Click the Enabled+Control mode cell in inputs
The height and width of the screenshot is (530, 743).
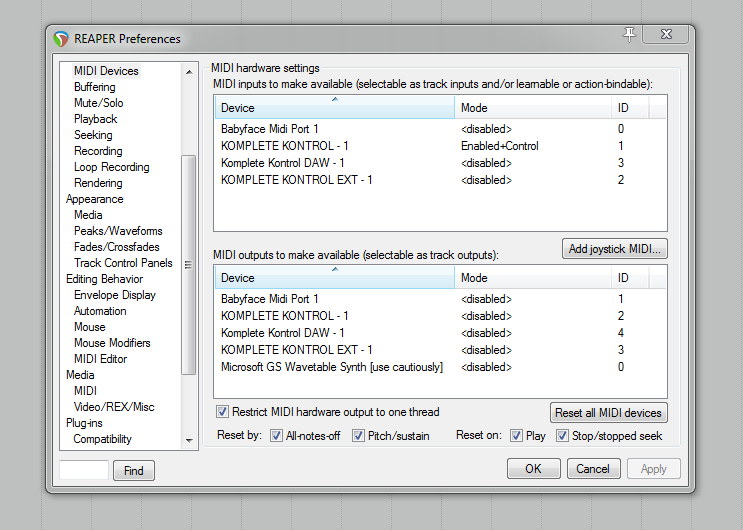coord(500,146)
